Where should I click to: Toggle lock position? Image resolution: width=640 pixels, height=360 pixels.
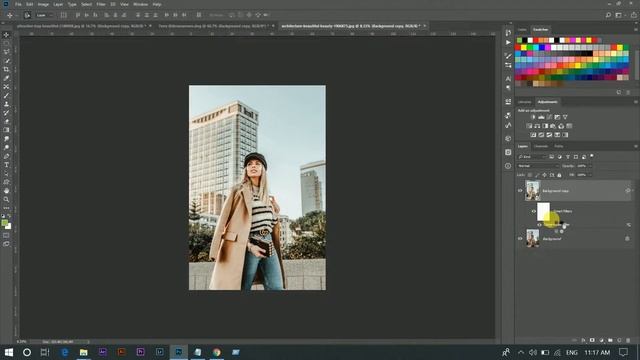click(544, 175)
